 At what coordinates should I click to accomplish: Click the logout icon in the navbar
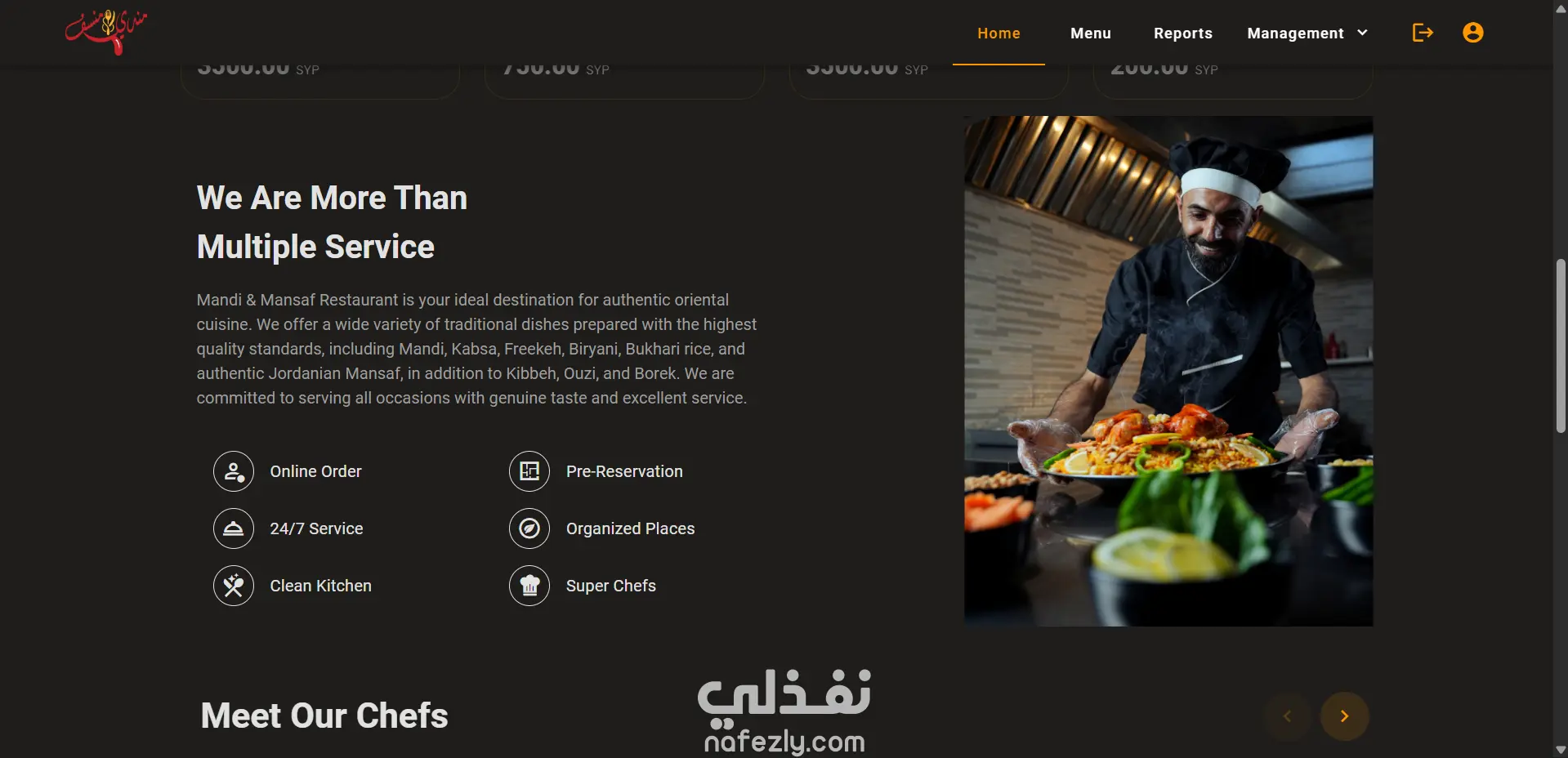tap(1423, 33)
